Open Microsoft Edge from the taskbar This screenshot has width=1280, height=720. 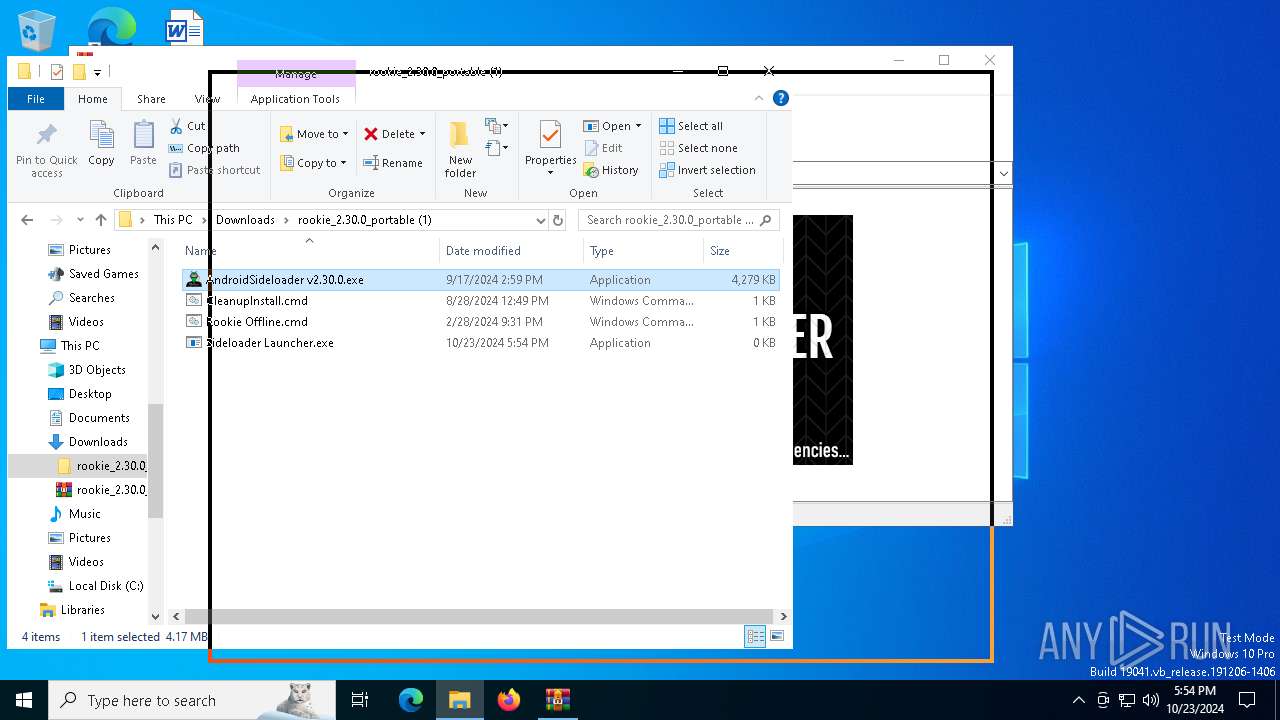pos(411,700)
